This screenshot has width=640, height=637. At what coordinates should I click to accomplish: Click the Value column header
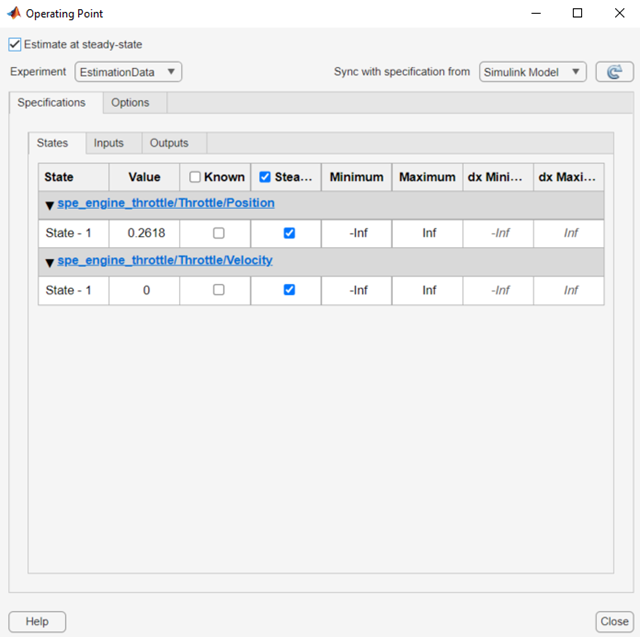pos(144,177)
